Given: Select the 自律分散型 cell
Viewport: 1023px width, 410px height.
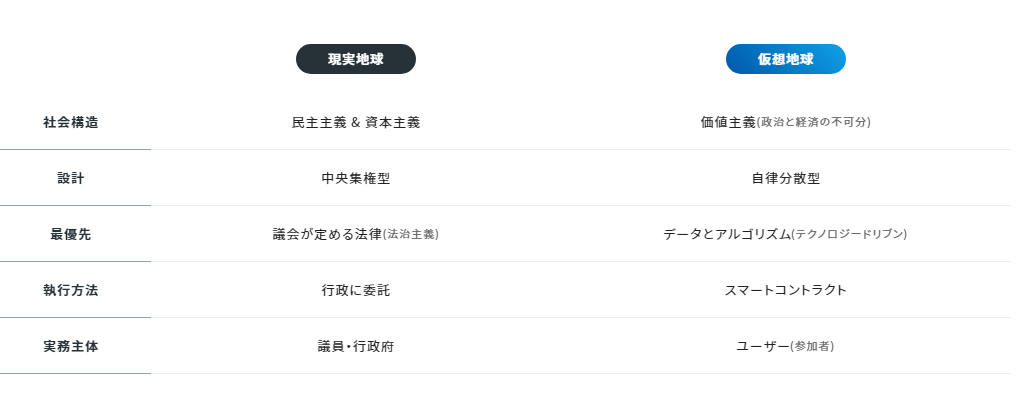Looking at the screenshot, I should point(785,178).
